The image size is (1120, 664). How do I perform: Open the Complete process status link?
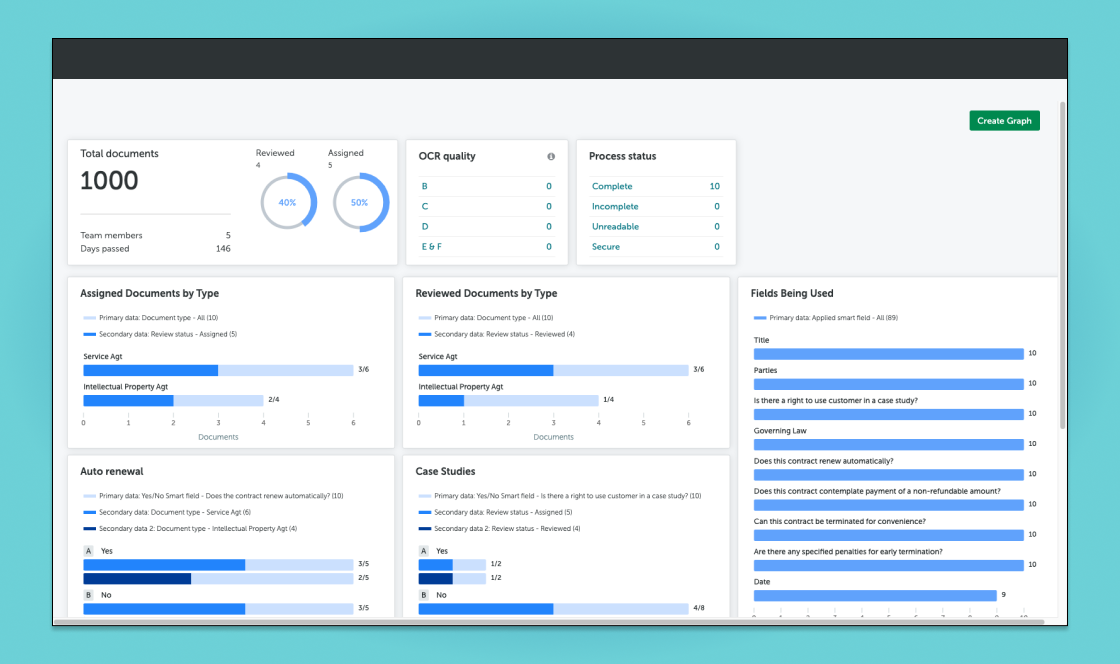612,187
